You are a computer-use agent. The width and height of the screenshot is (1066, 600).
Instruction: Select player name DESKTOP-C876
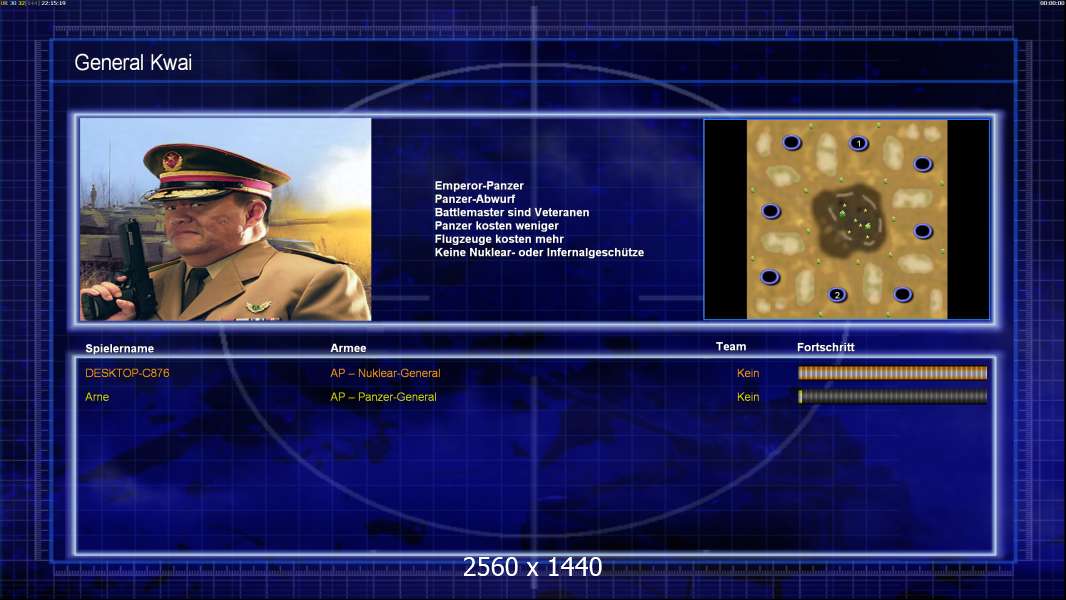127,373
